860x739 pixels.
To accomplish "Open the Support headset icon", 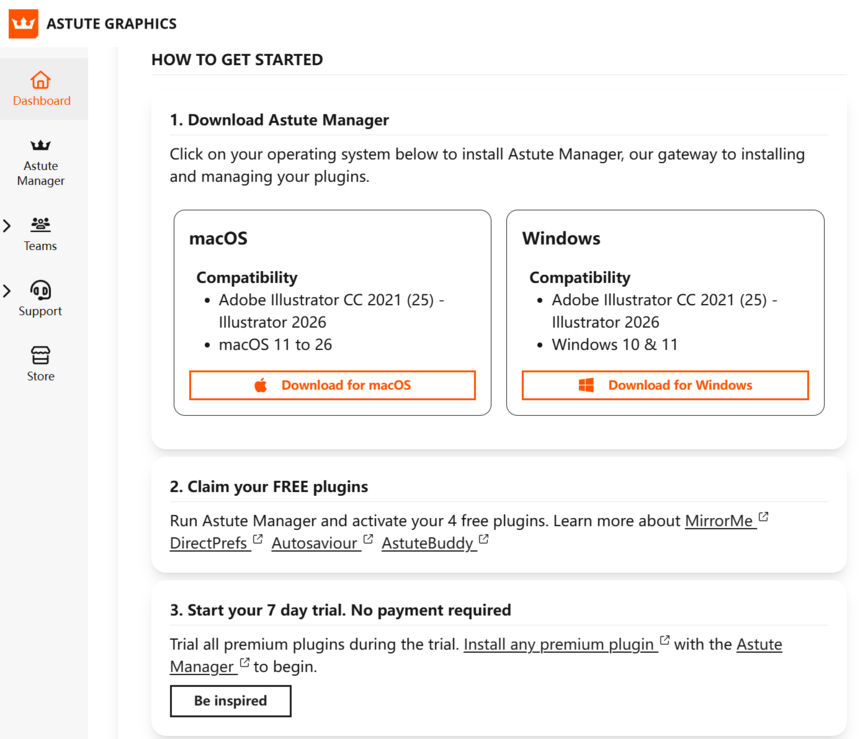I will 41,290.
